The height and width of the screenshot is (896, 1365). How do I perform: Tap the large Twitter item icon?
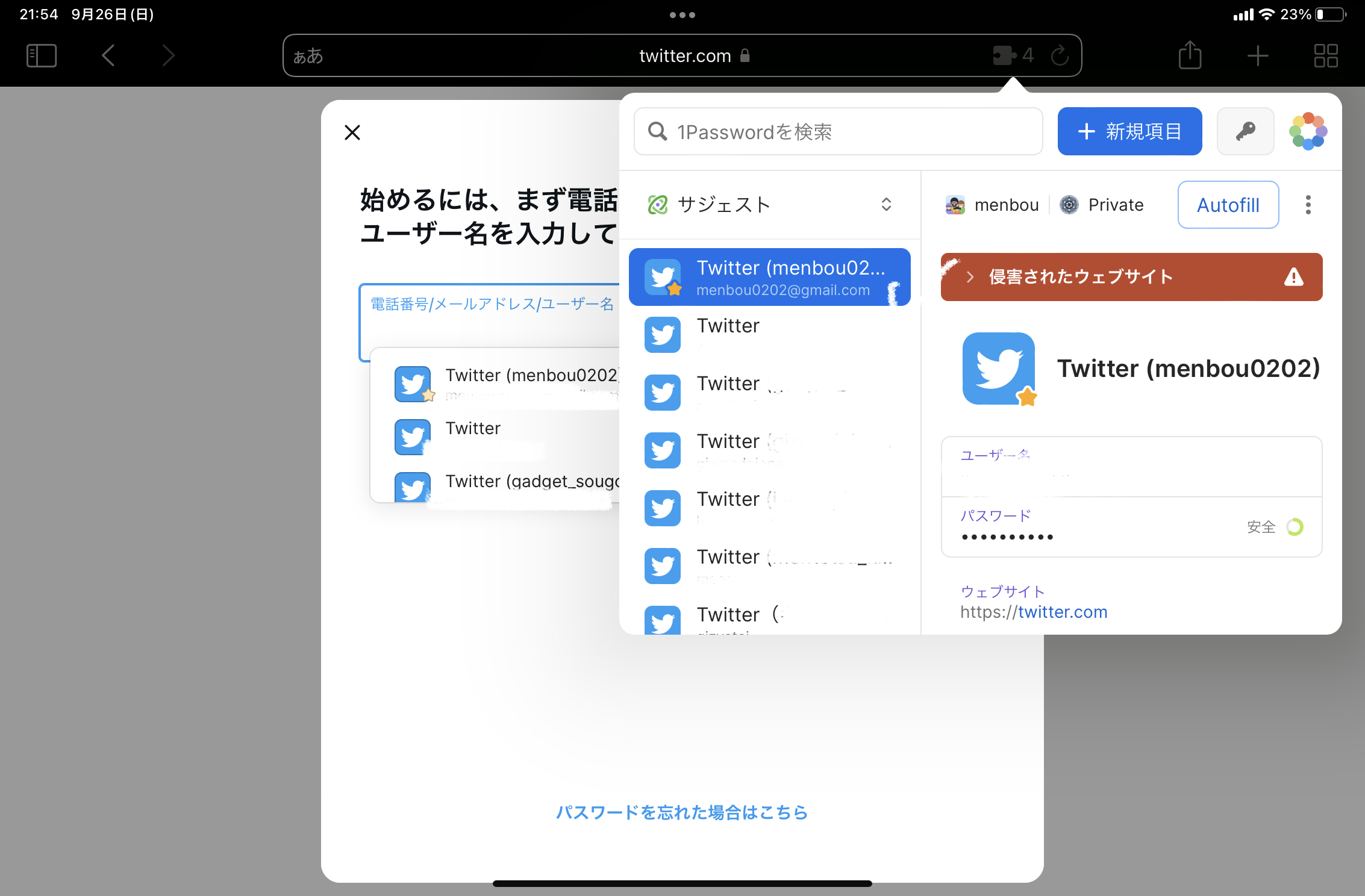pos(998,369)
